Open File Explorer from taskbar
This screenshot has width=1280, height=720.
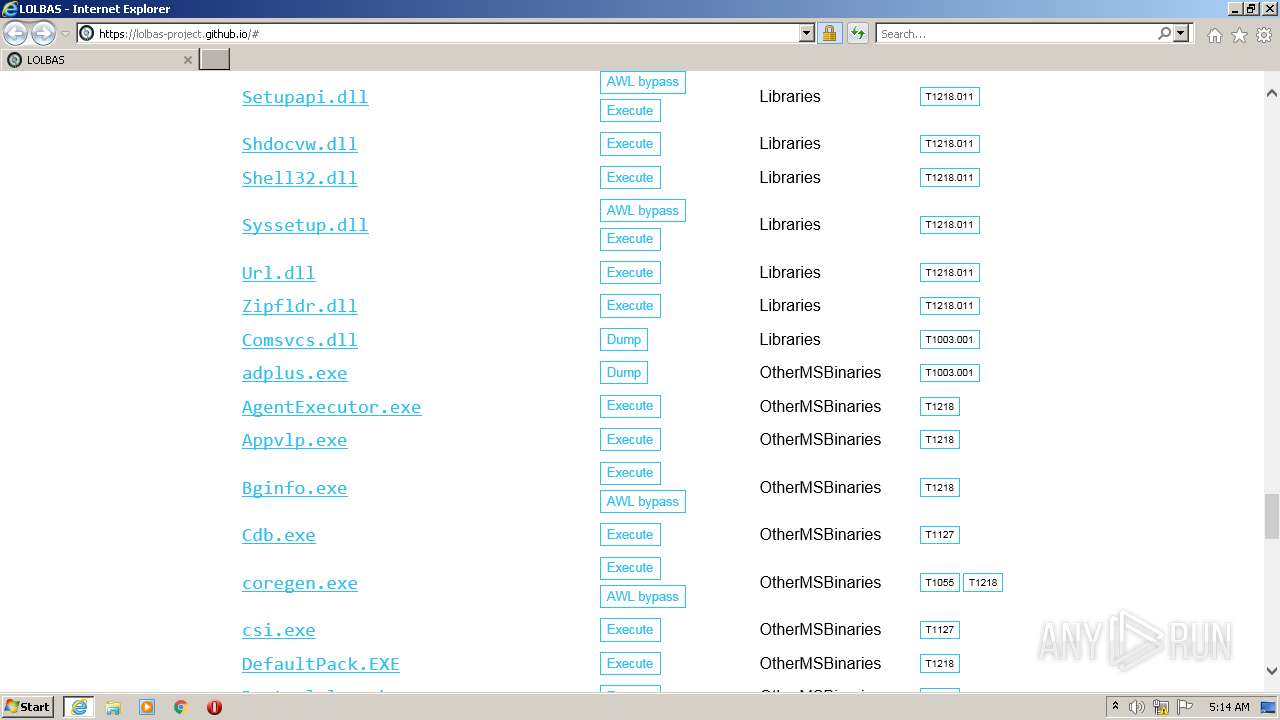pos(113,707)
